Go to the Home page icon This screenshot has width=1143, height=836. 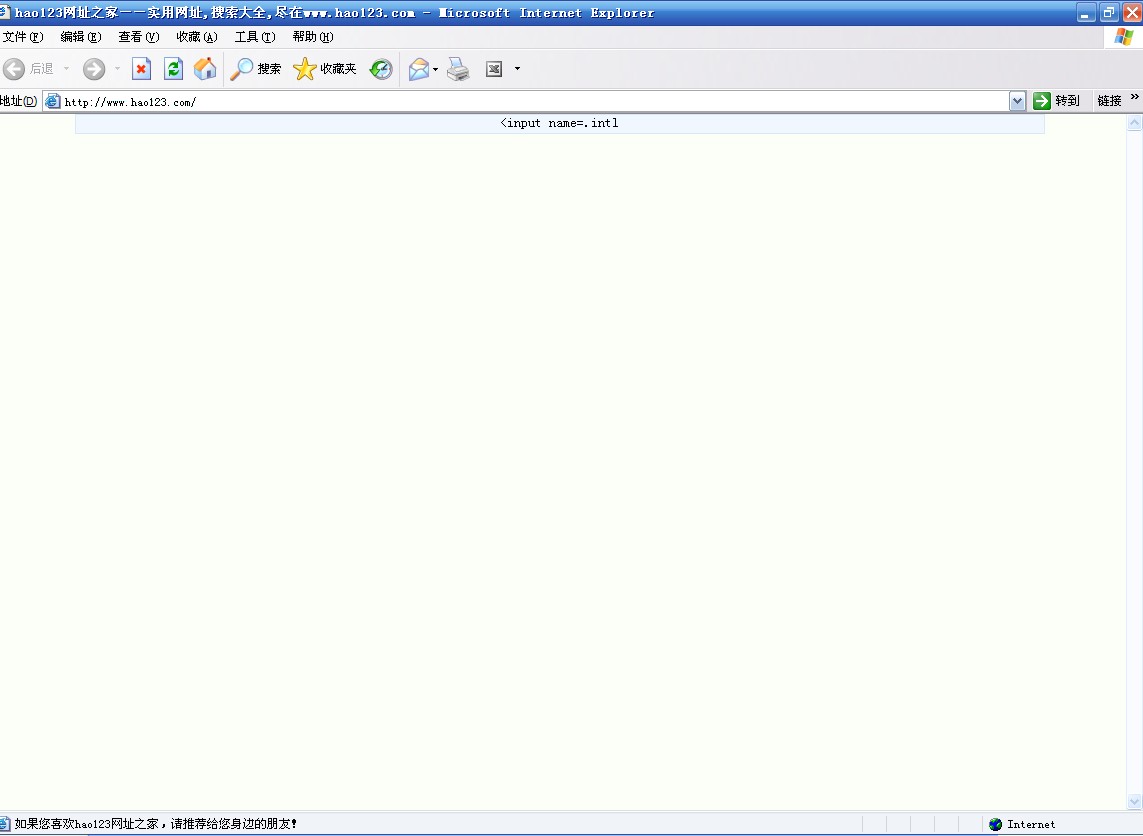[205, 69]
